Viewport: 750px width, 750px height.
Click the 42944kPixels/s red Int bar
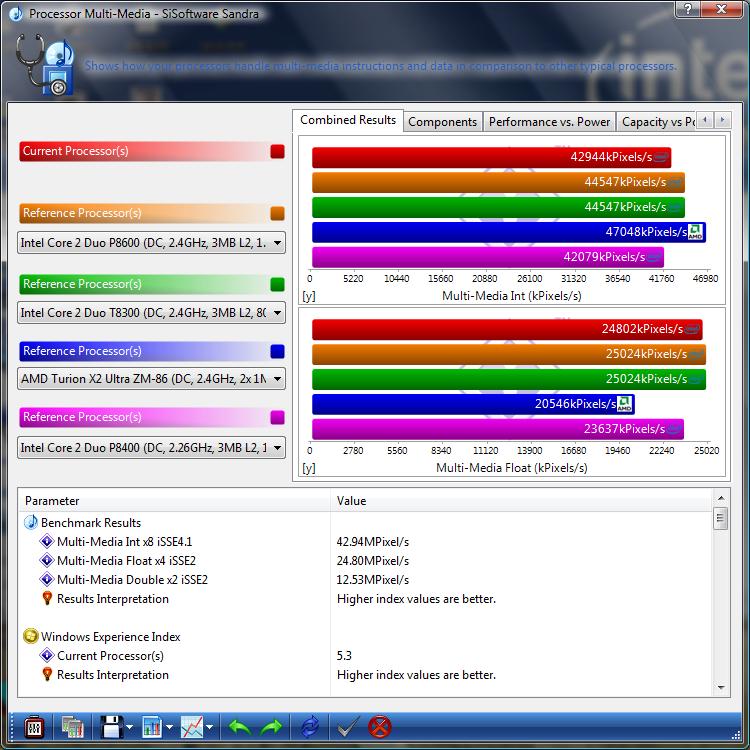coord(491,157)
